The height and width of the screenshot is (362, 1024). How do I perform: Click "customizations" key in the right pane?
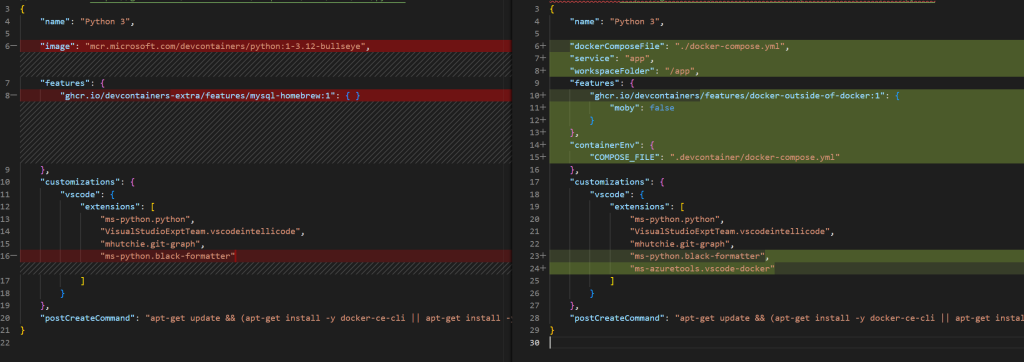click(610, 182)
